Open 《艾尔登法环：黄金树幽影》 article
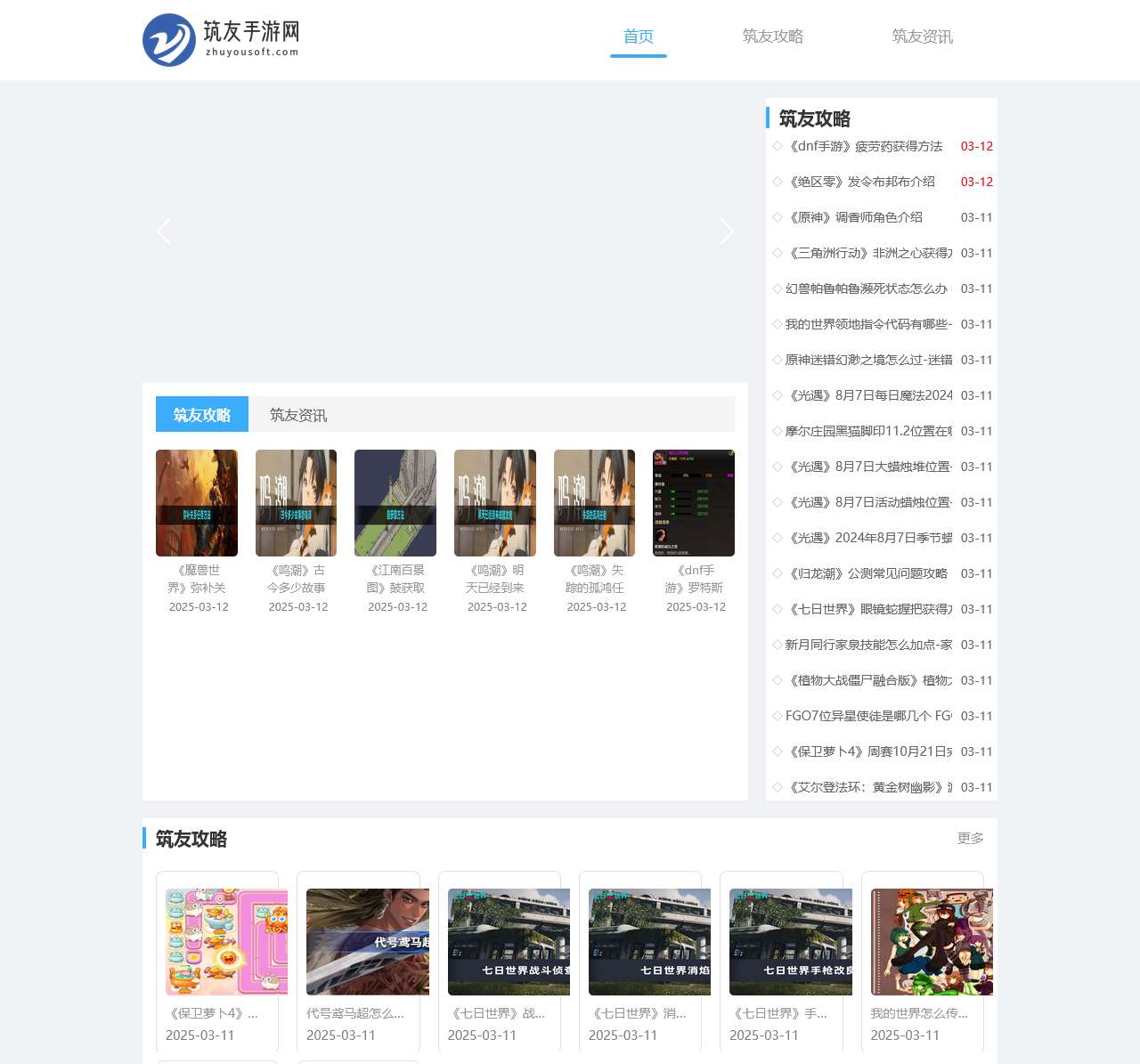The height and width of the screenshot is (1064, 1140). tap(868, 787)
